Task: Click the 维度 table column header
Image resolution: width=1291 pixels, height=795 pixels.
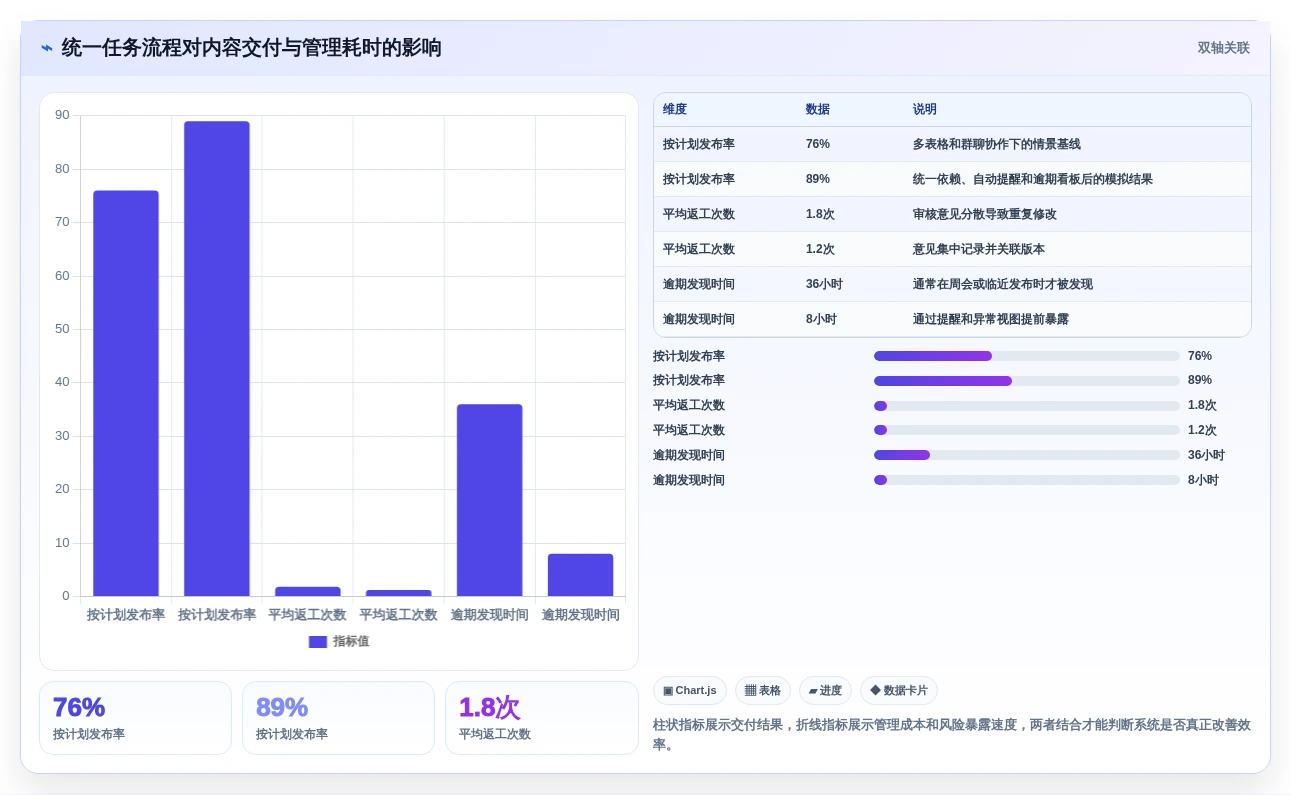Action: pos(675,110)
